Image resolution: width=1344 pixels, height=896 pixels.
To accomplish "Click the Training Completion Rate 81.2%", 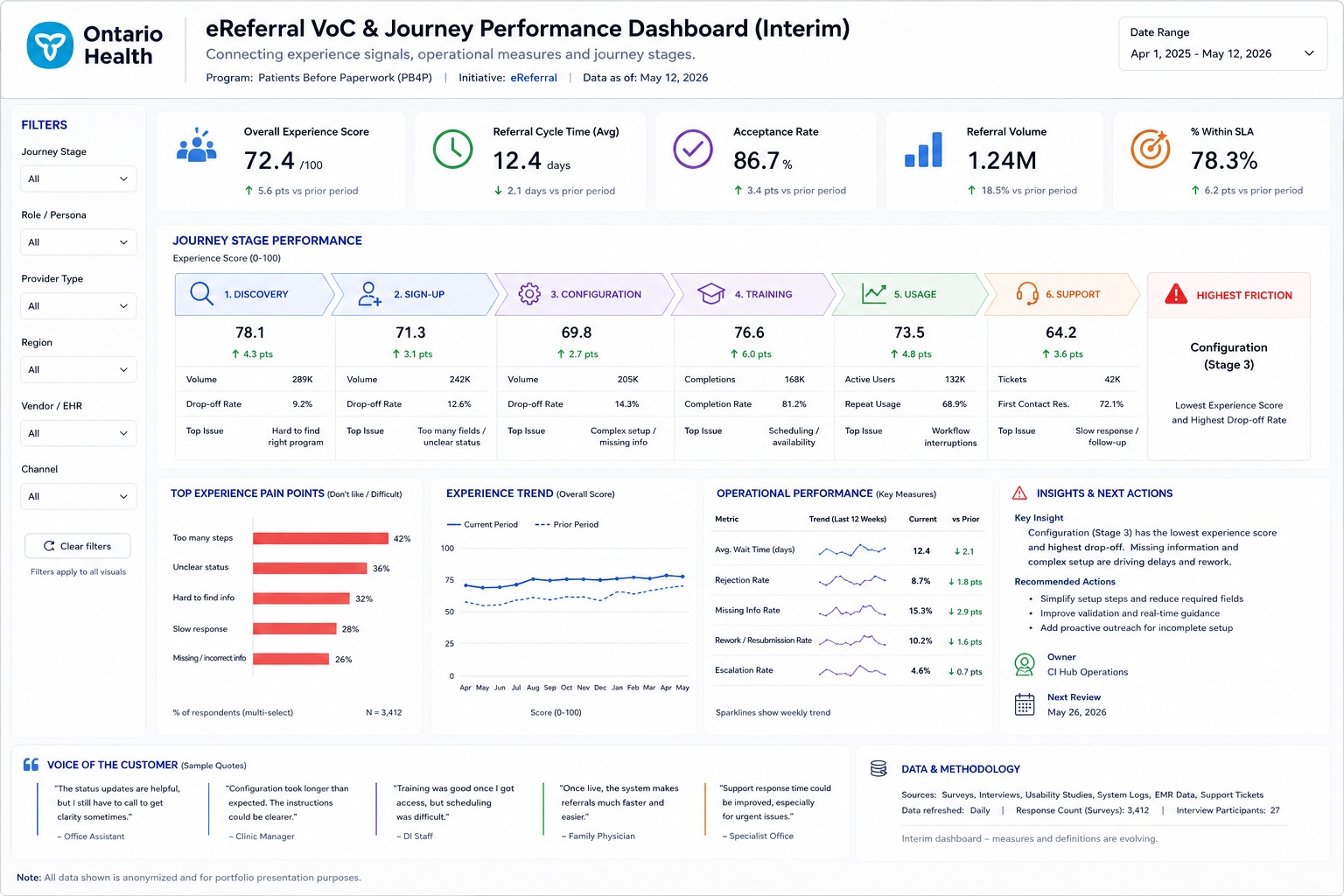I will pyautogui.click(x=794, y=404).
